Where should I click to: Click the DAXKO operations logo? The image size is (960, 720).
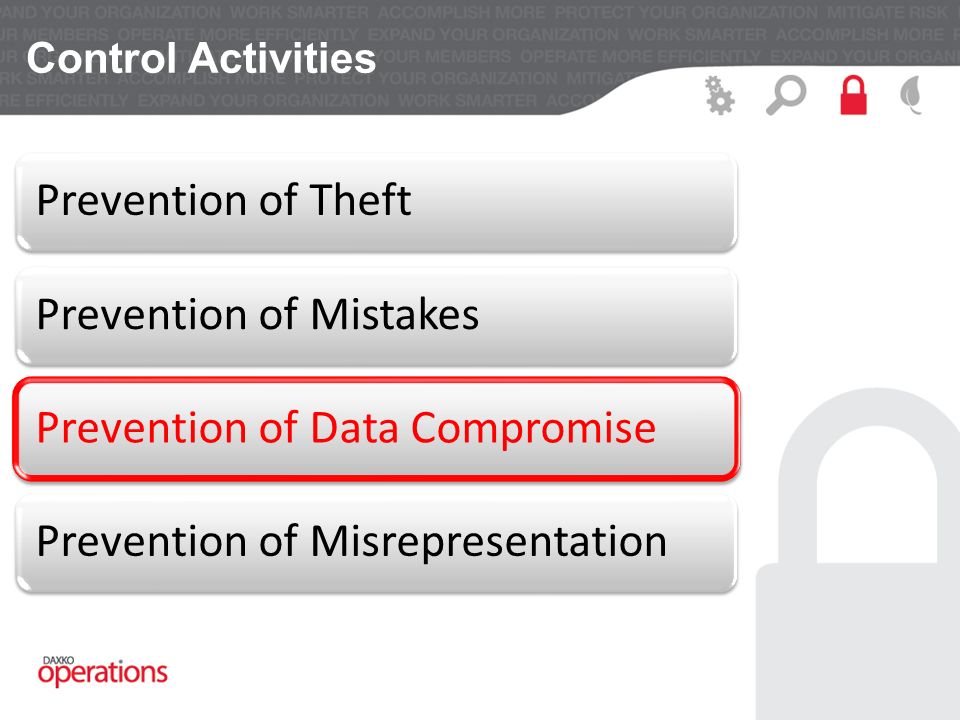point(102,671)
